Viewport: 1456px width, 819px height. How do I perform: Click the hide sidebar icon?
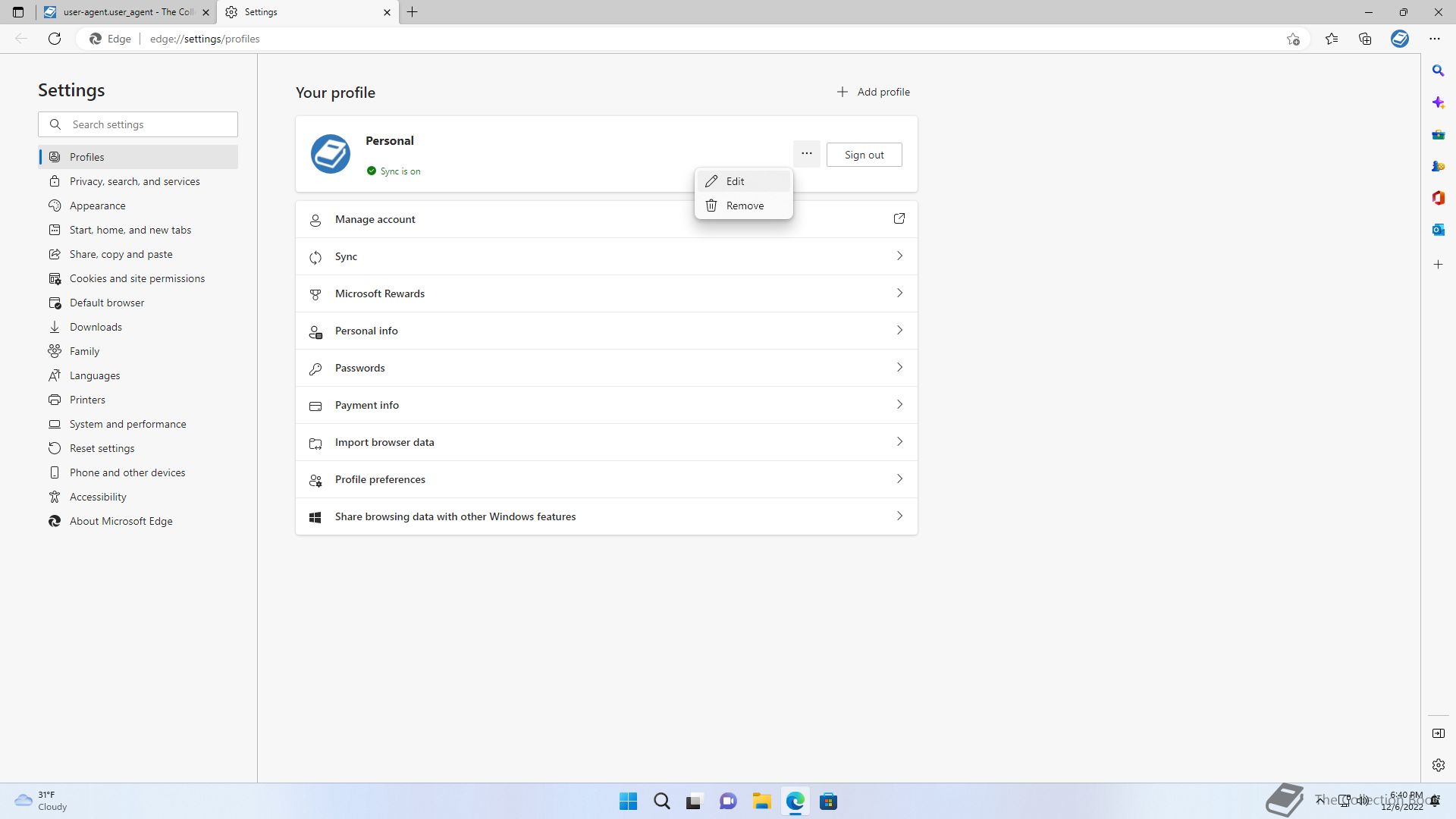[1438, 733]
